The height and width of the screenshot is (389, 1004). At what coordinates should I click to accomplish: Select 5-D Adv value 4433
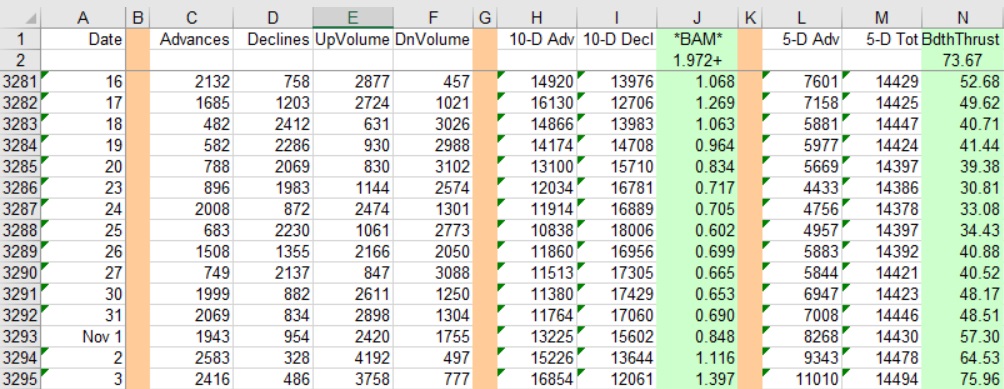coord(802,188)
